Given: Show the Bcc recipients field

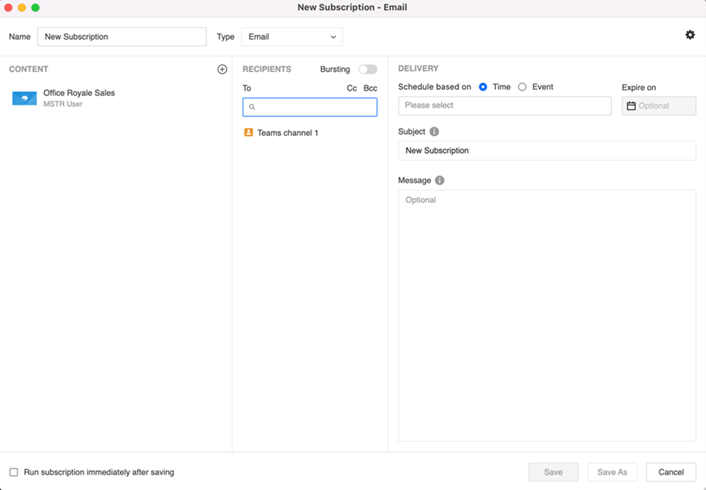Looking at the screenshot, I should [x=370, y=88].
